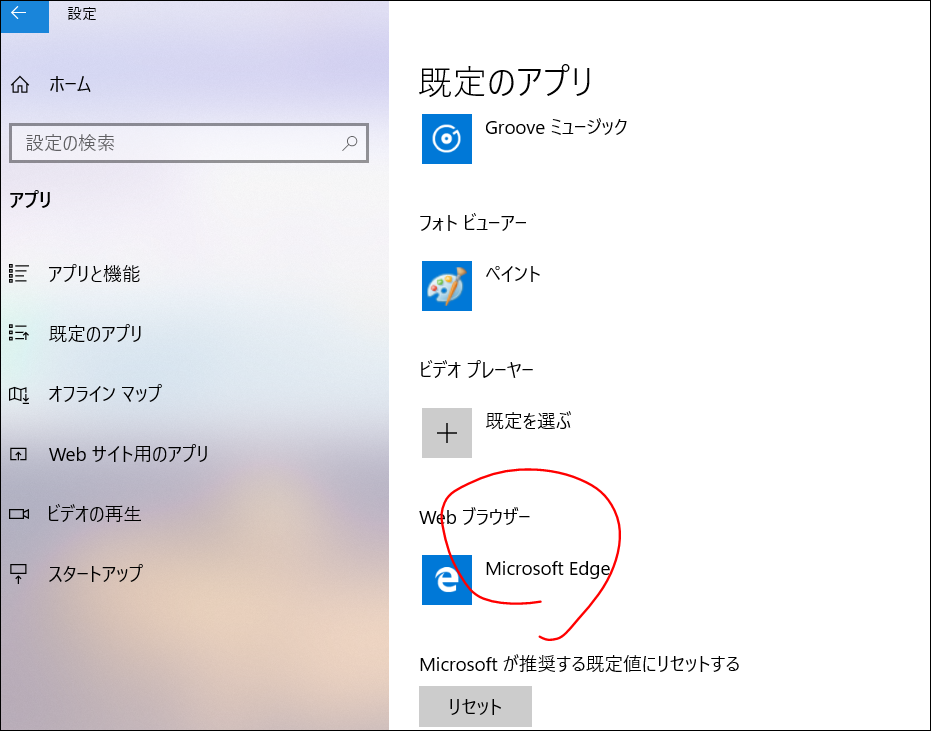The height and width of the screenshot is (731, 931).
Task: Select the Web ブラウザー label
Action: 474,517
